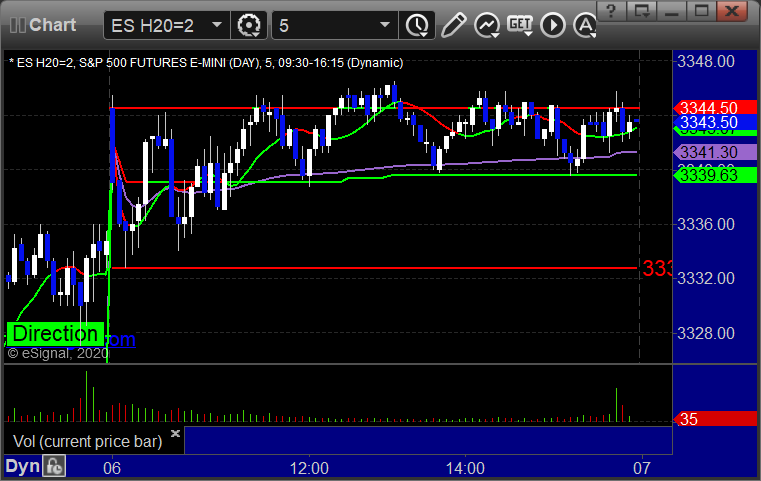Toggle the fc lock icon beside Dyn
This screenshot has height=481, width=761.
[x=54, y=466]
